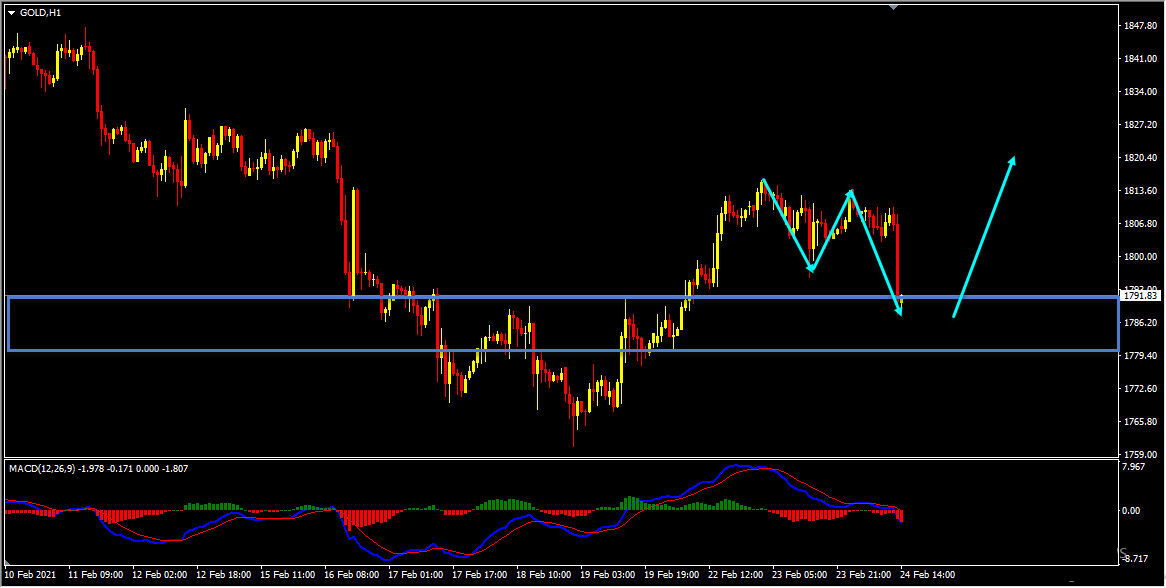Image resolution: width=1166 pixels, height=588 pixels.
Task: Click the 12 Feb 02:00 time label
Action: [x=158, y=575]
